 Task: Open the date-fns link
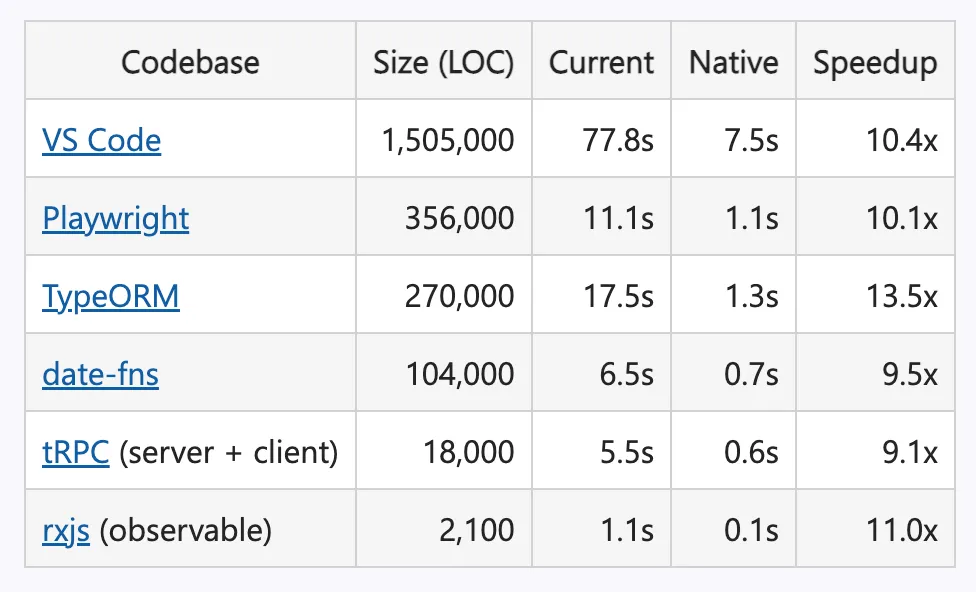100,374
